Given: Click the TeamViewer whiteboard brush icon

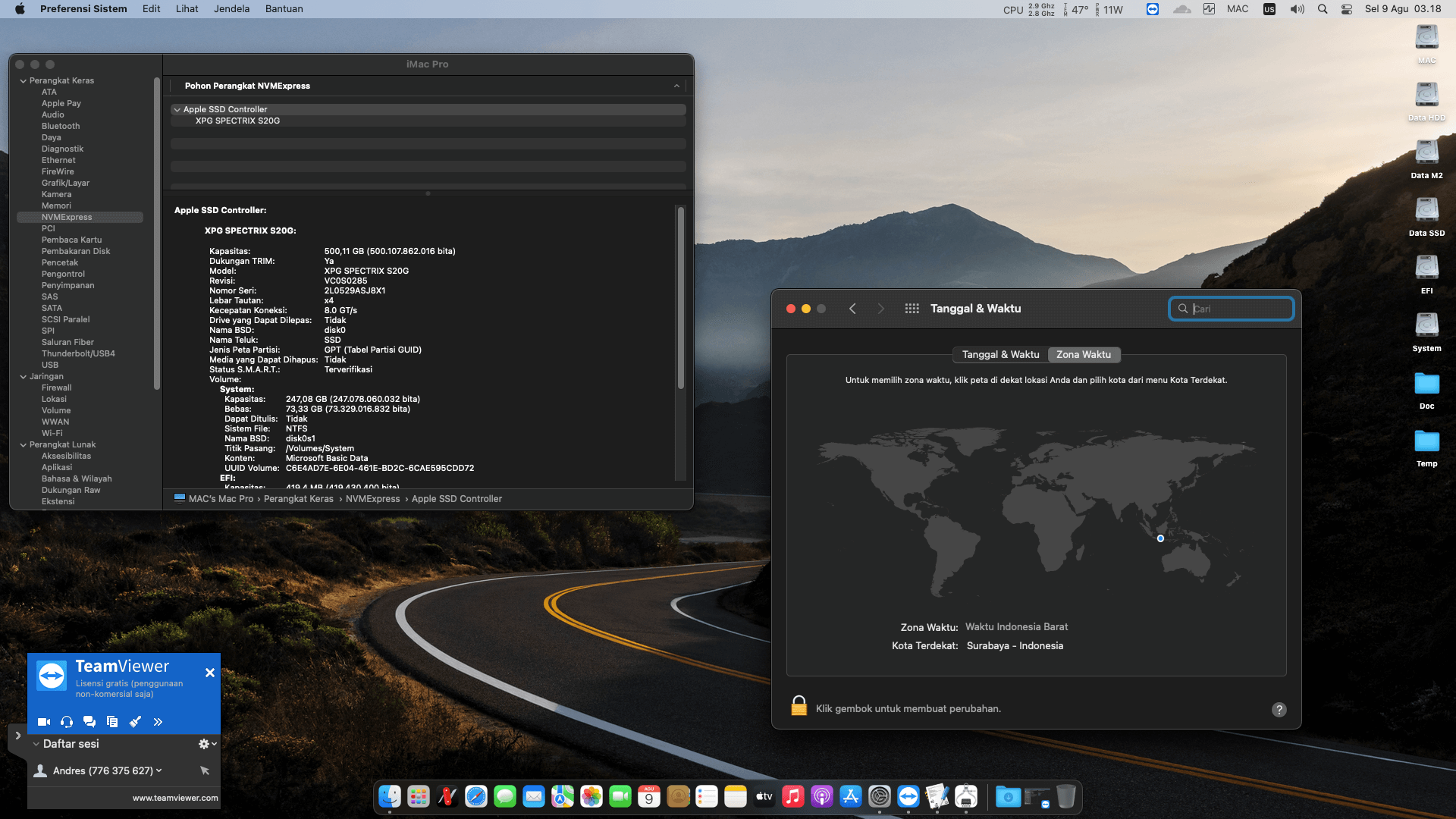Looking at the screenshot, I should tap(135, 722).
